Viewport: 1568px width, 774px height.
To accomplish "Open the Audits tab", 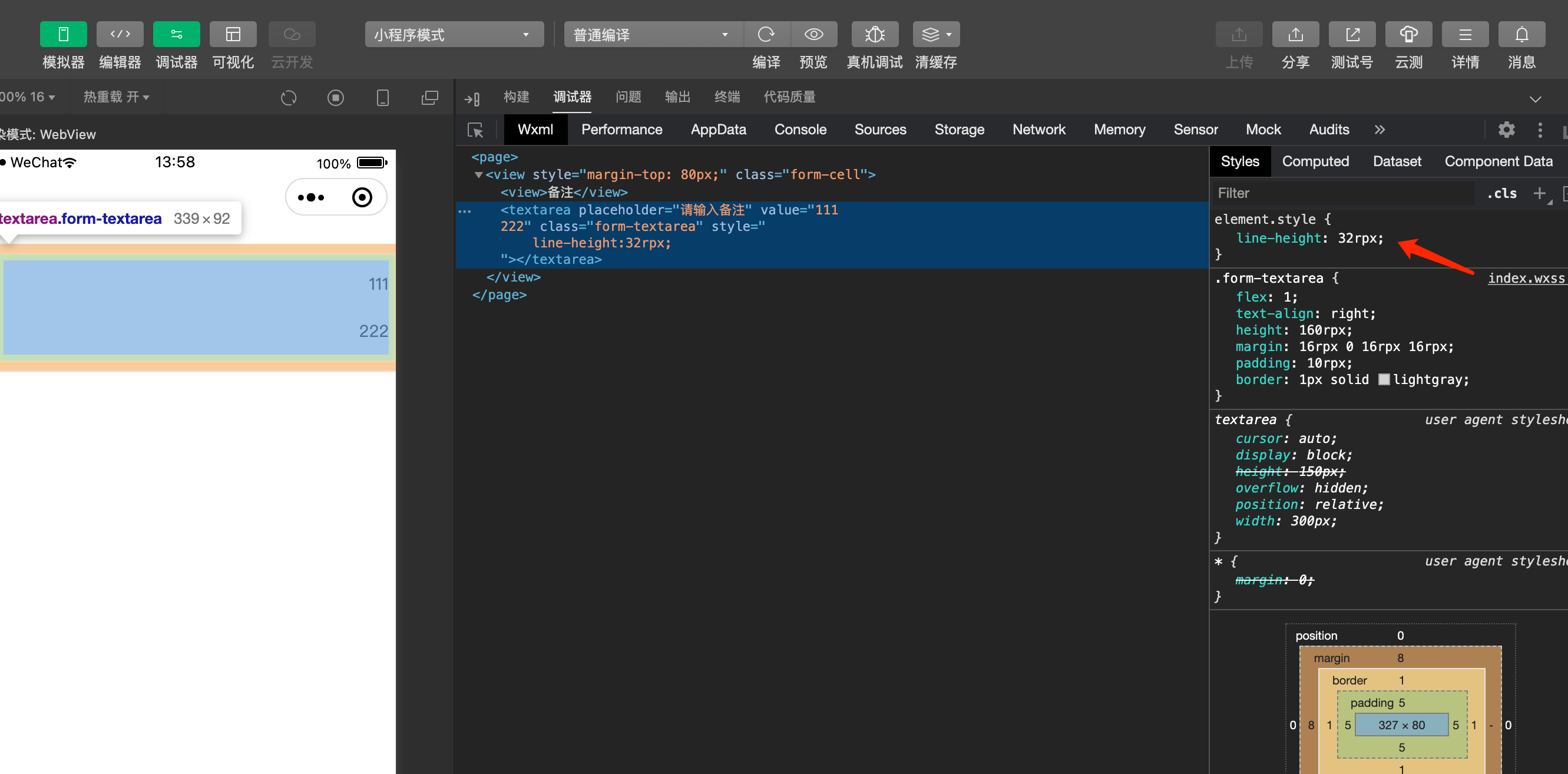I will tap(1329, 130).
